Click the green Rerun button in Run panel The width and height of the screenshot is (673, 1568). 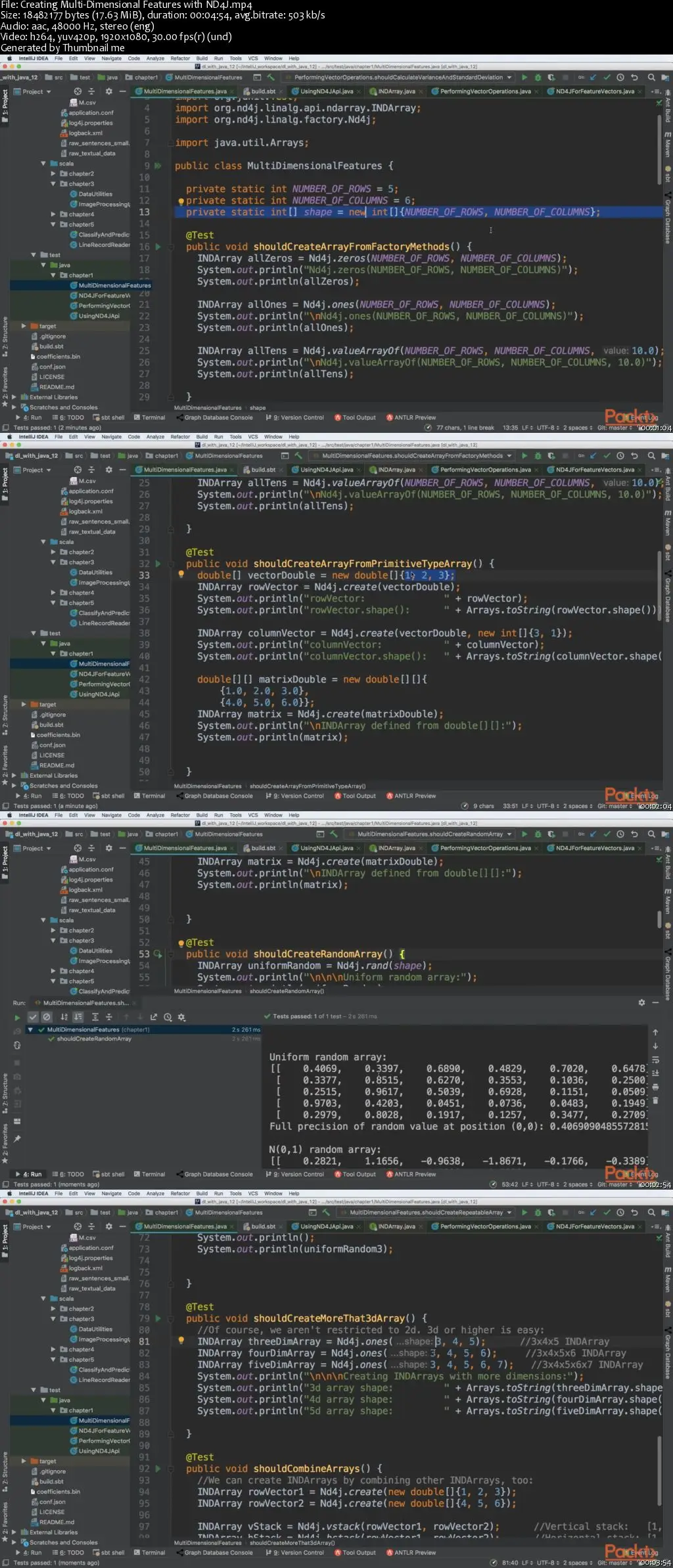tap(17, 1018)
